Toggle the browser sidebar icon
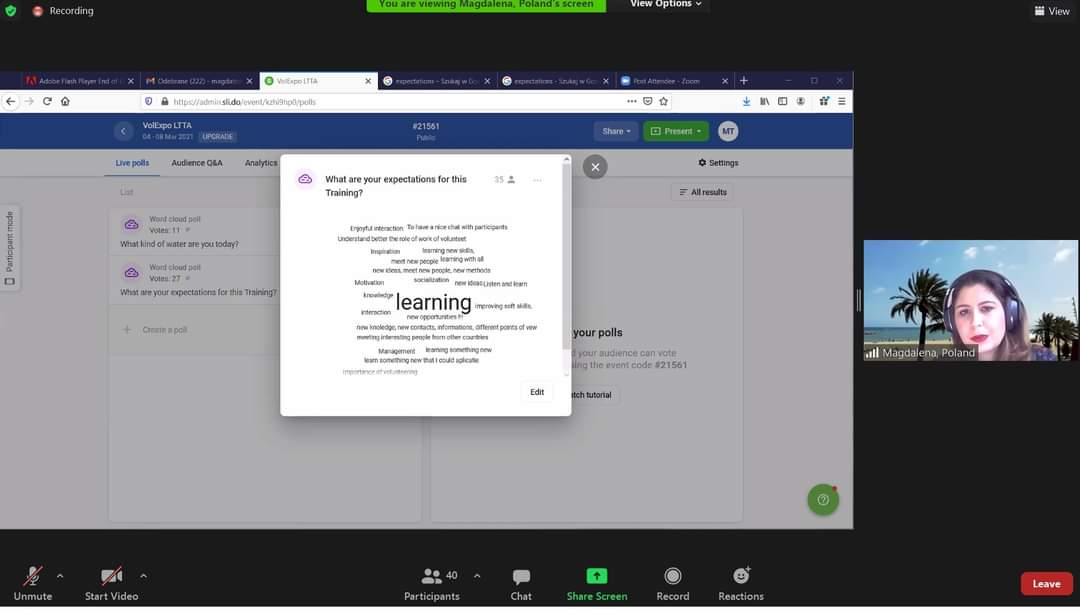1080x610 pixels. [x=782, y=101]
